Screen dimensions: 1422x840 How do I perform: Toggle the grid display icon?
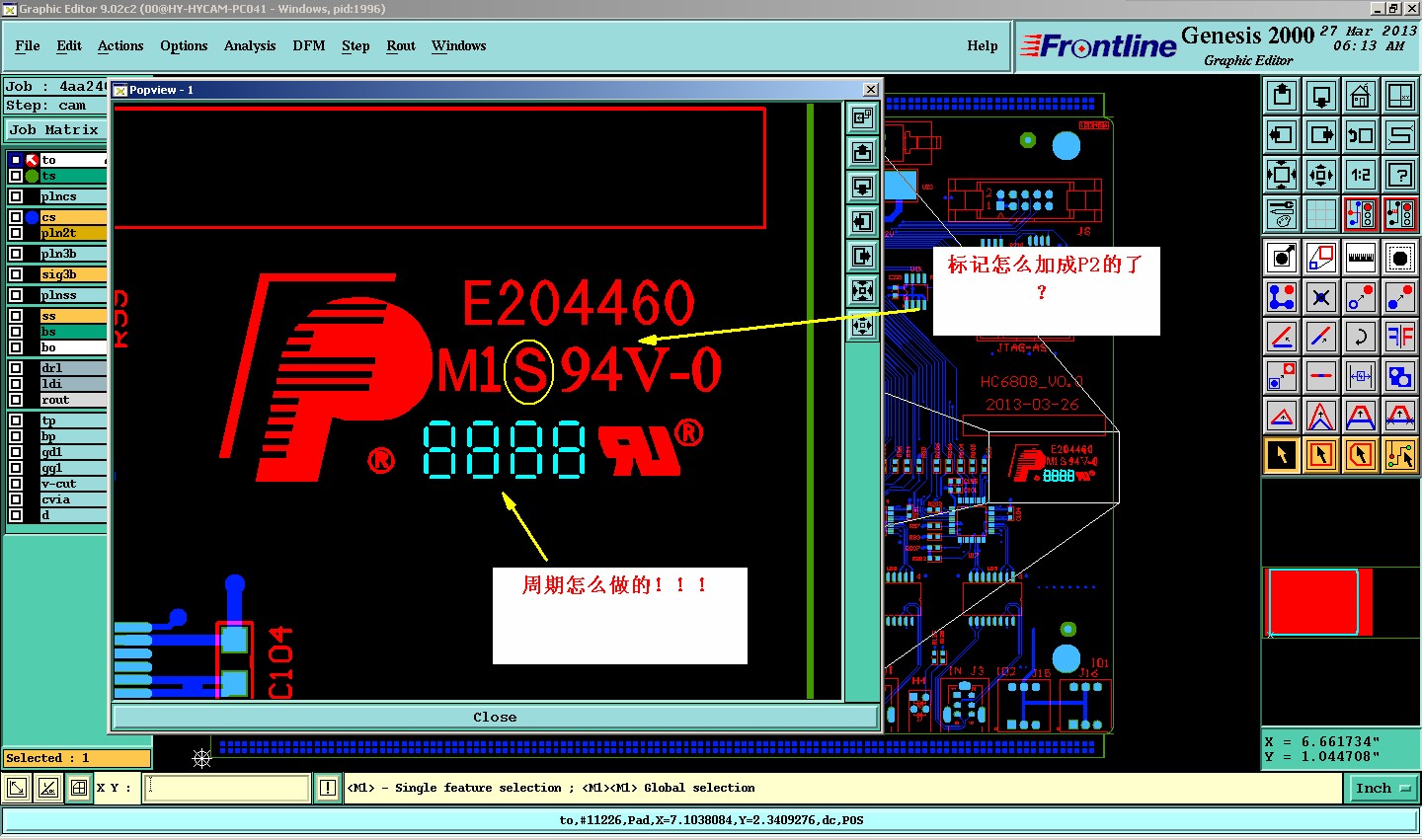click(x=1321, y=214)
